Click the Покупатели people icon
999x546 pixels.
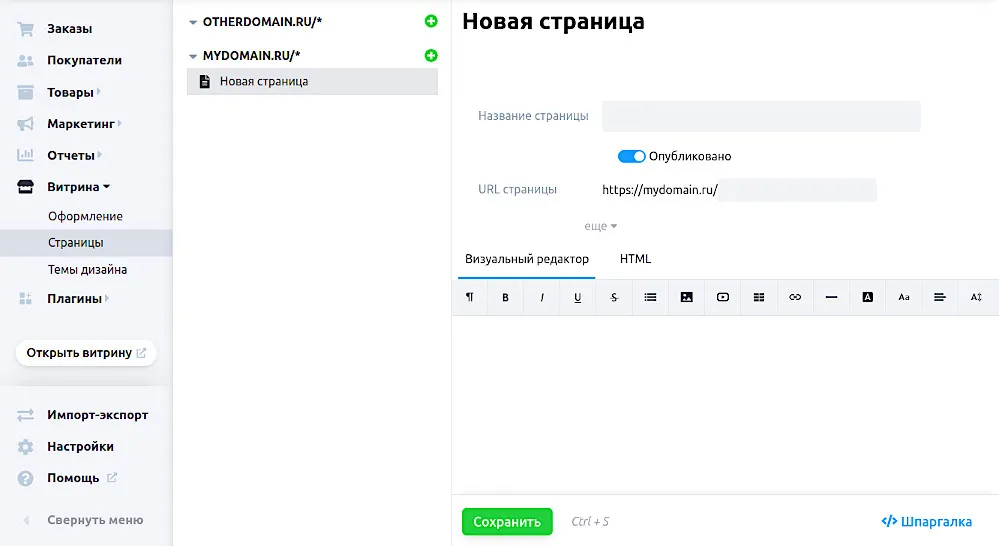[25, 61]
